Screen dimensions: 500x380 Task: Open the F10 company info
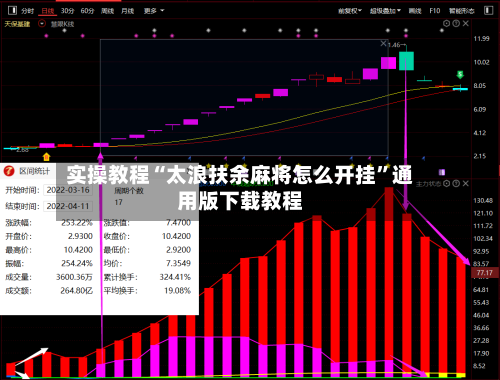[x=435, y=11]
